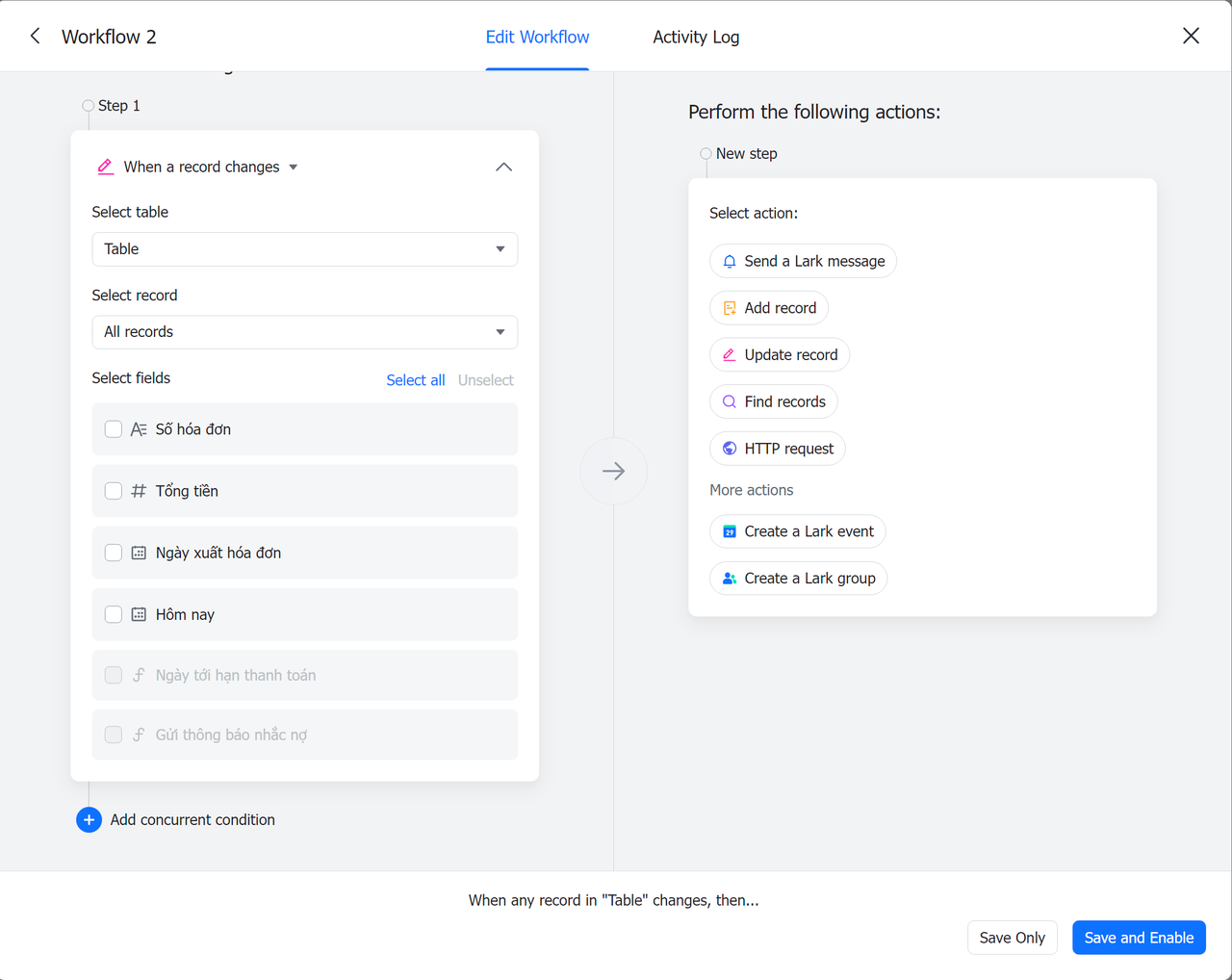Click the Select fields label
Image resolution: width=1232 pixels, height=980 pixels.
tap(131, 378)
